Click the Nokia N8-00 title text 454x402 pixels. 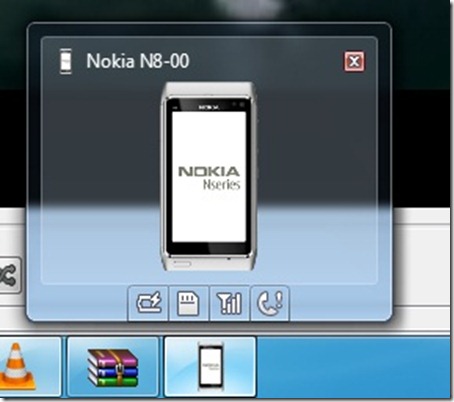pyautogui.click(x=138, y=61)
